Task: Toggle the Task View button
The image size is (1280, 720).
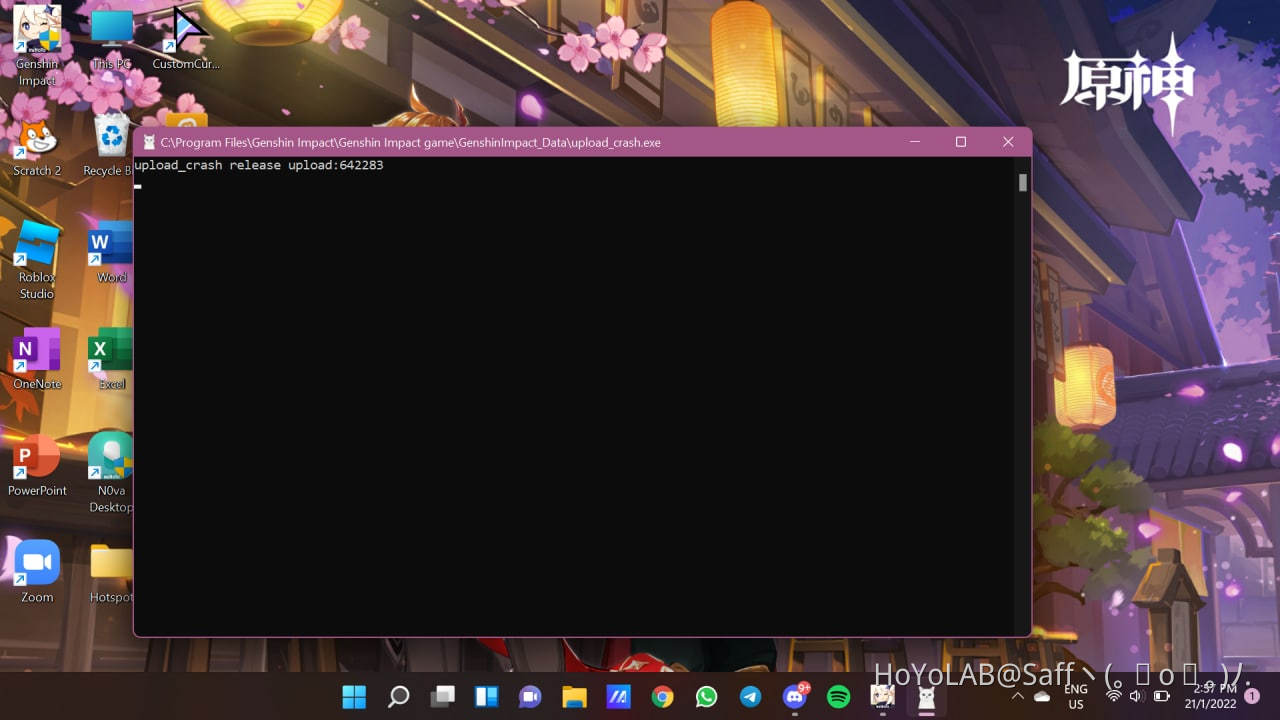Action: pos(442,697)
